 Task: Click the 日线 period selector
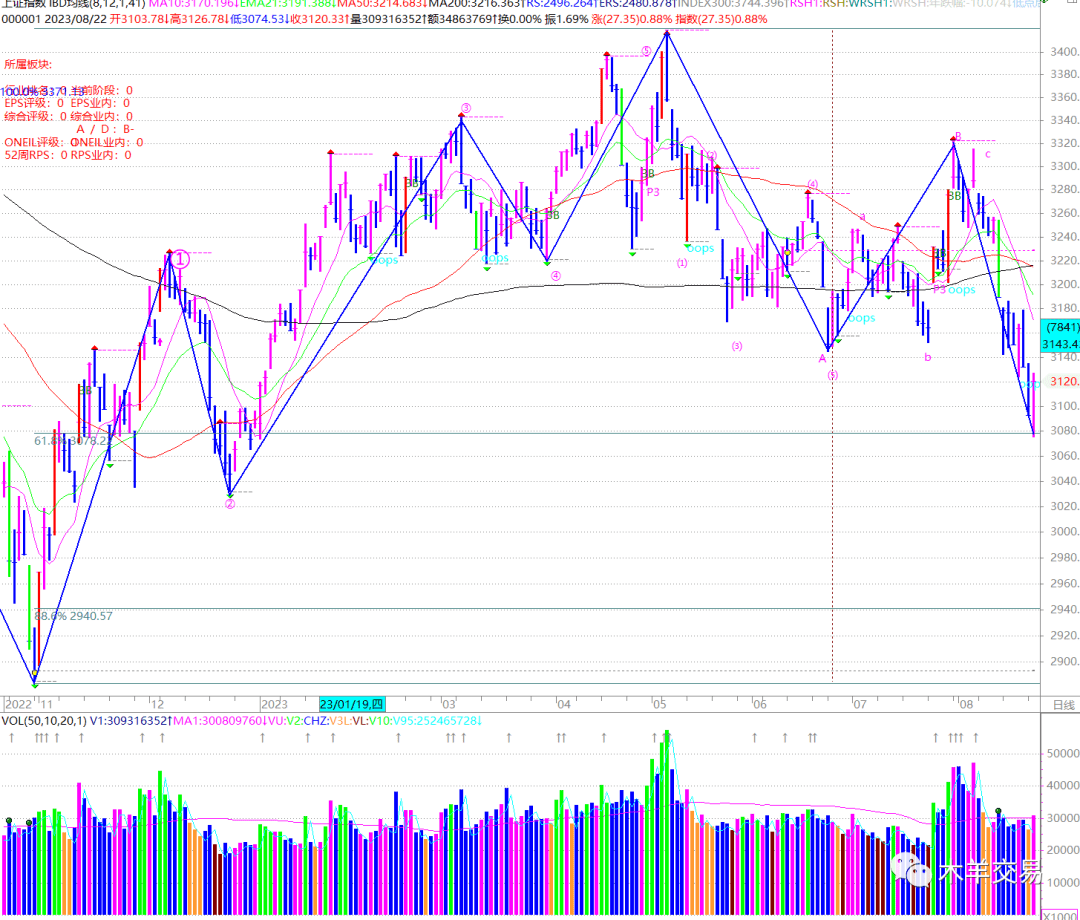click(1064, 705)
